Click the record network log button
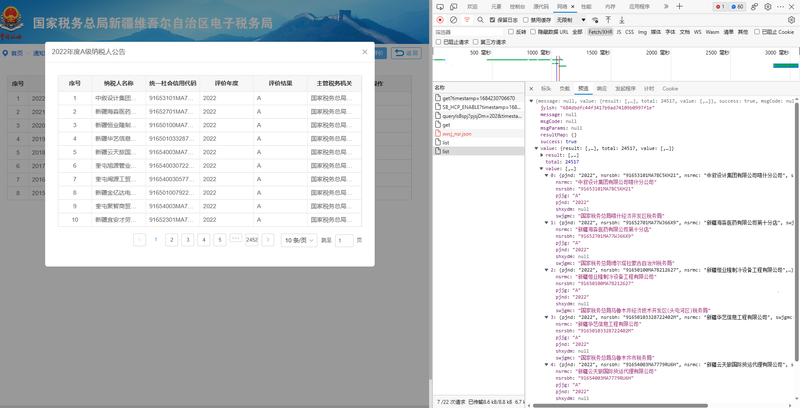Viewport: 800px width, 408px height. click(440, 20)
